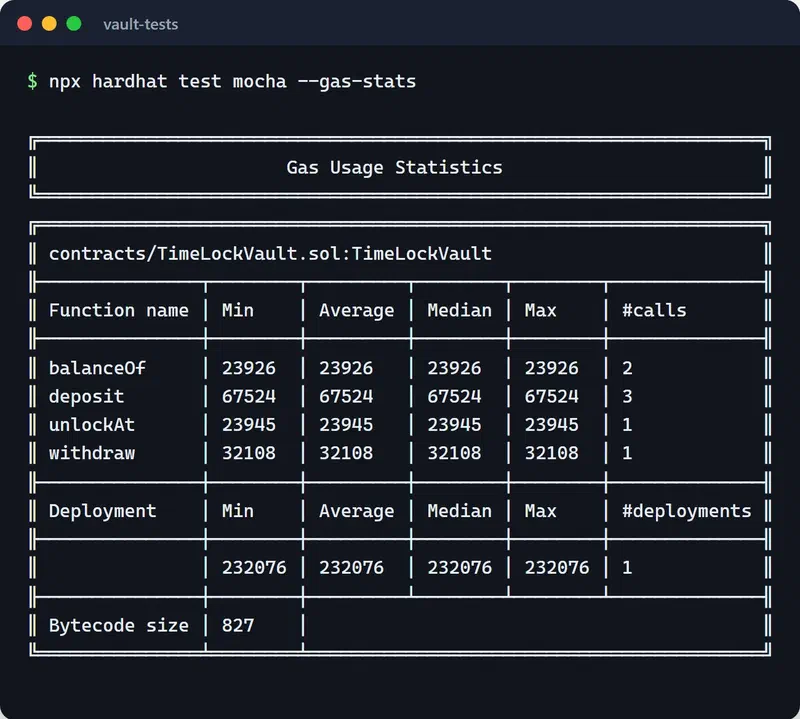Click the withdraw function name
Screen dimensions: 800x719
tap(92, 453)
